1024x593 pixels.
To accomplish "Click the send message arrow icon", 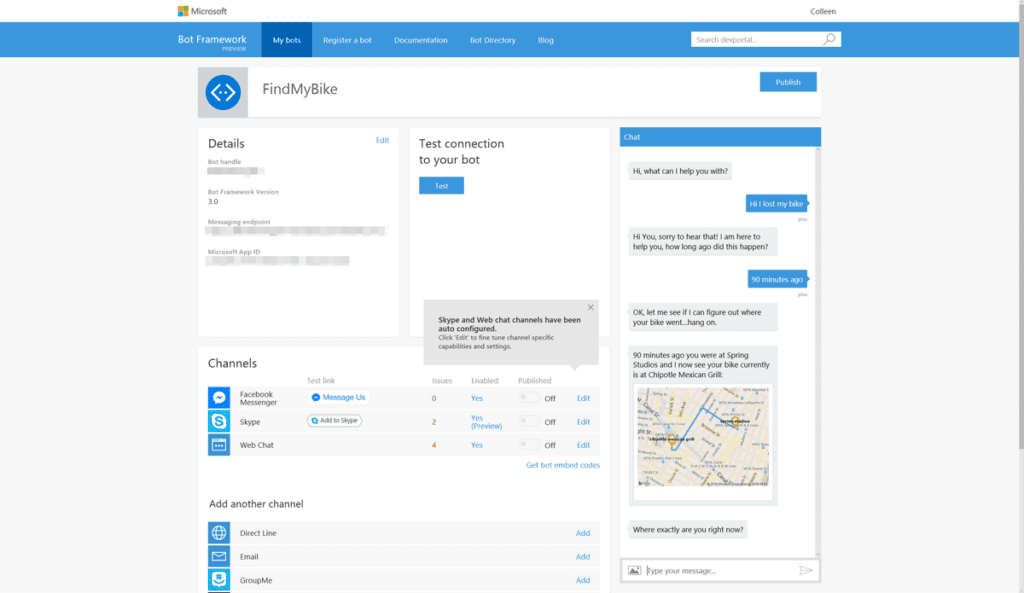I will (806, 570).
